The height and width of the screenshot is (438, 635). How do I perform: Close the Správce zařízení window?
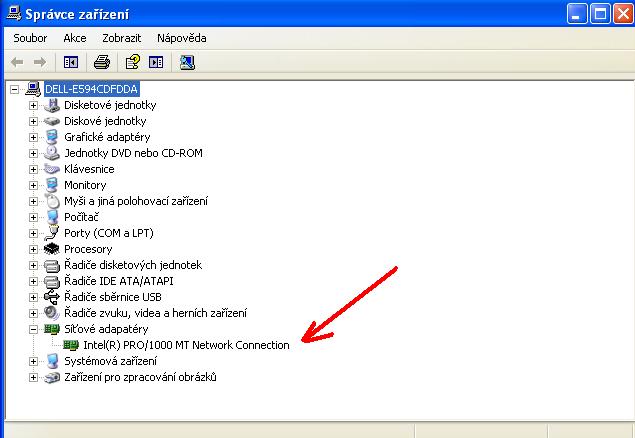tap(623, 15)
